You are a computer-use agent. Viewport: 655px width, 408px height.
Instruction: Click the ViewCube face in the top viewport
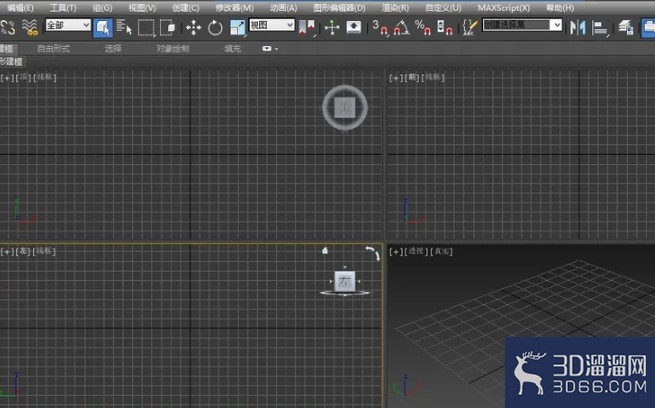(345, 108)
